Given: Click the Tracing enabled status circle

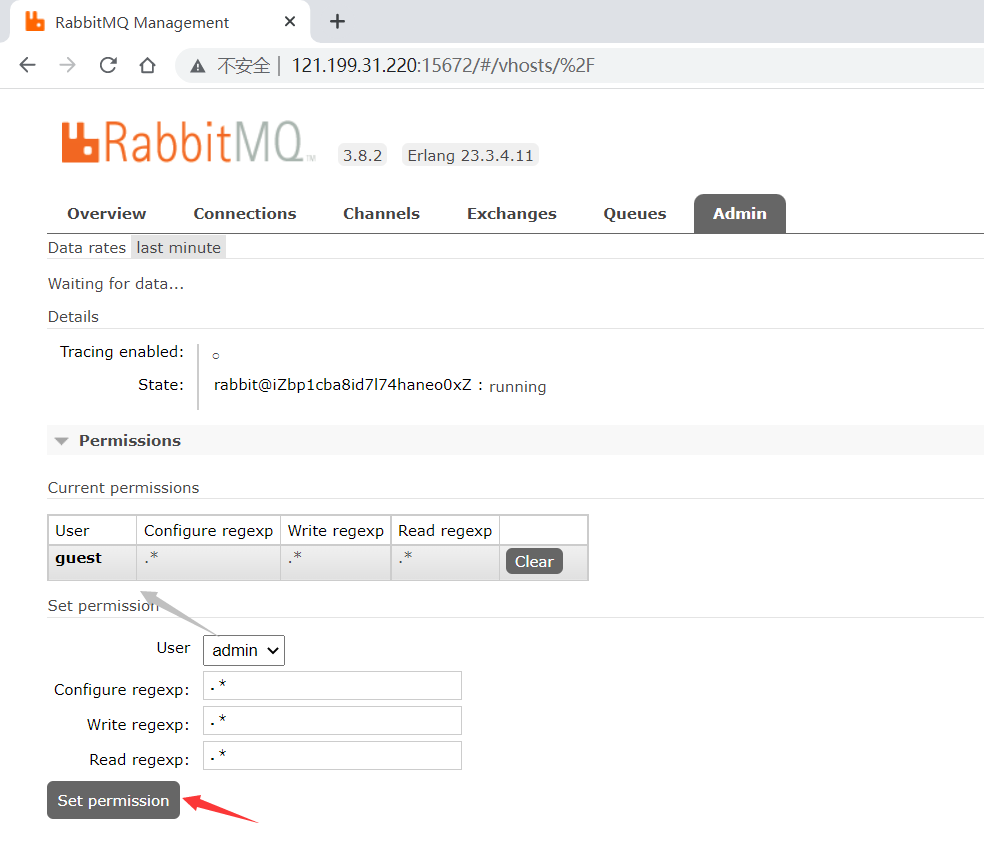Looking at the screenshot, I should pos(216,356).
